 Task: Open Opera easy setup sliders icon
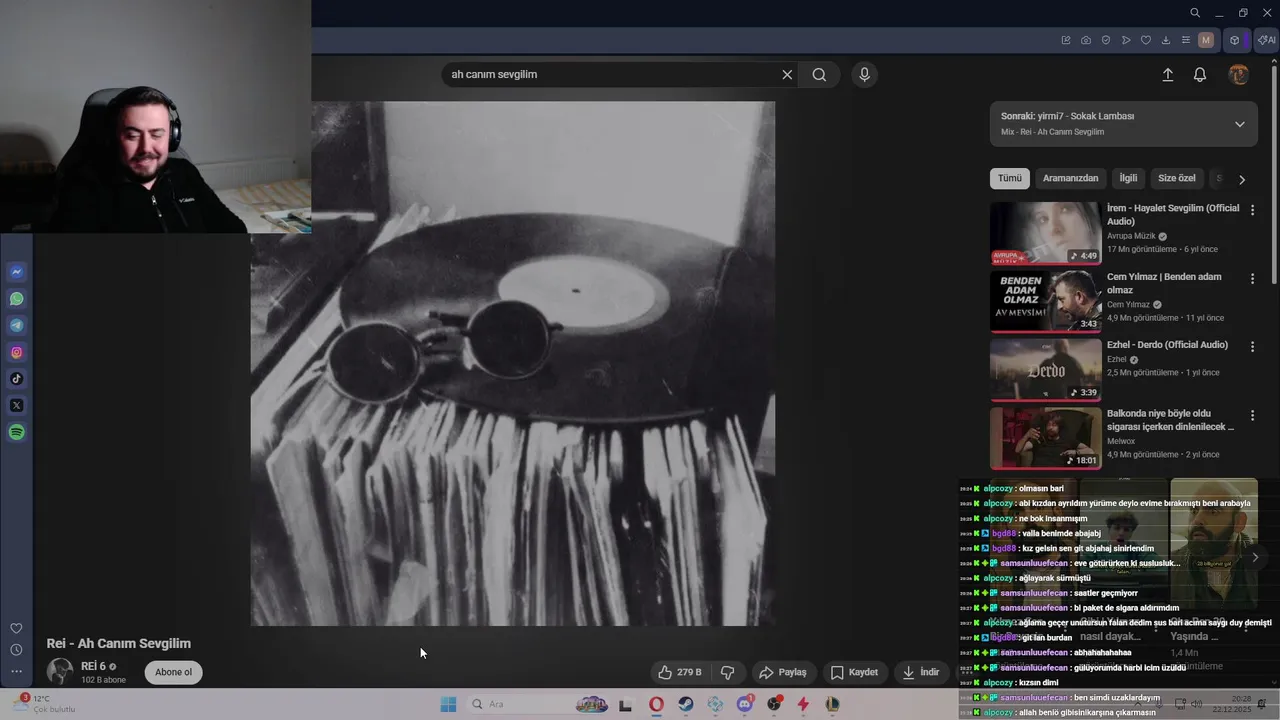1186,40
